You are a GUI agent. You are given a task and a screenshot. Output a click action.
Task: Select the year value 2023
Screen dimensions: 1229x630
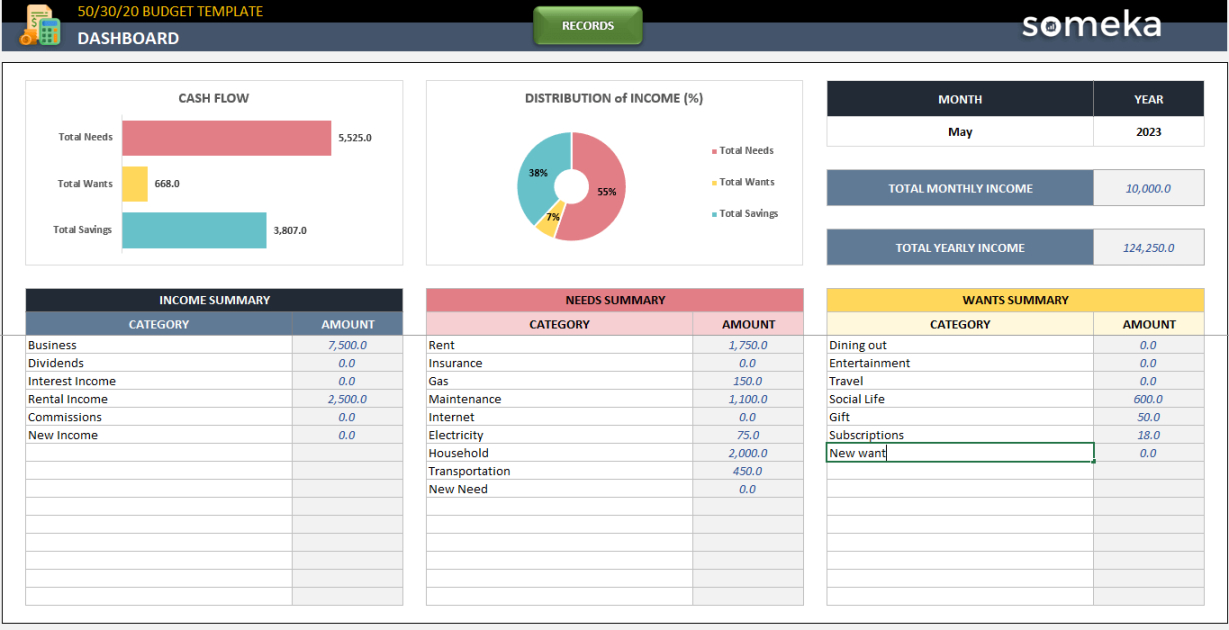(x=1148, y=132)
